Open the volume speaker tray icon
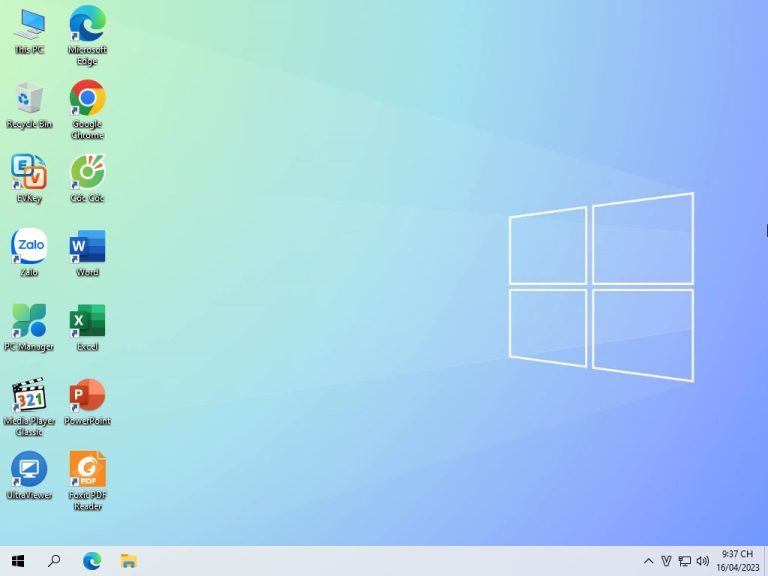The image size is (768, 576). 702,561
